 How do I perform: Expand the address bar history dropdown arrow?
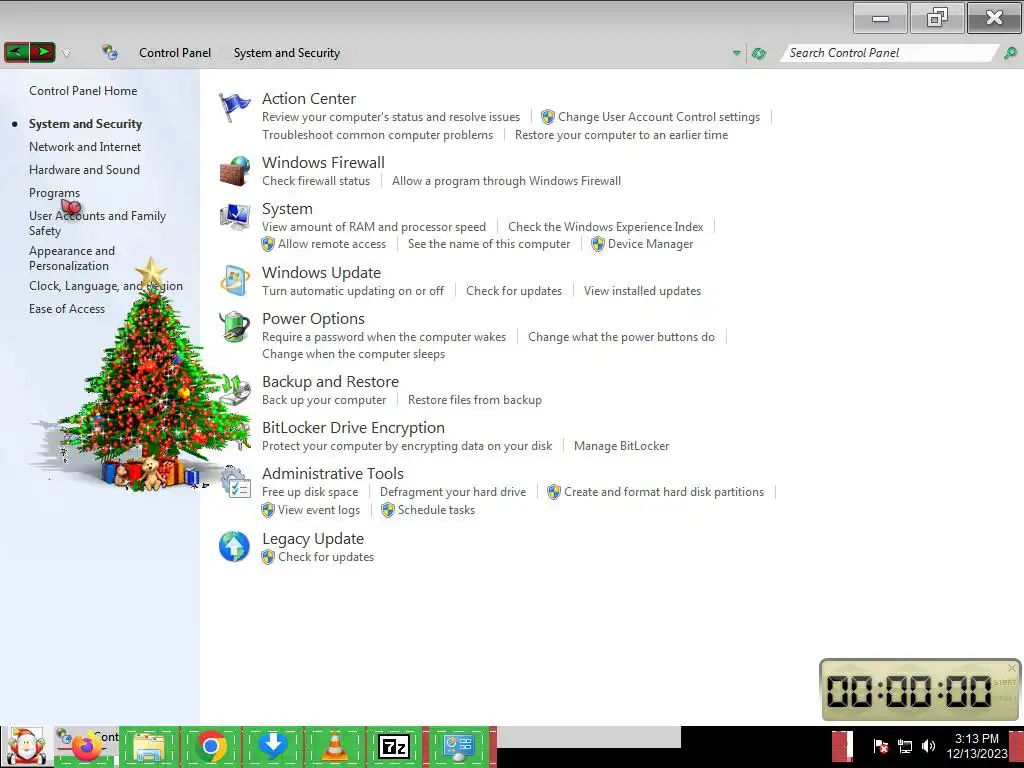(737, 54)
